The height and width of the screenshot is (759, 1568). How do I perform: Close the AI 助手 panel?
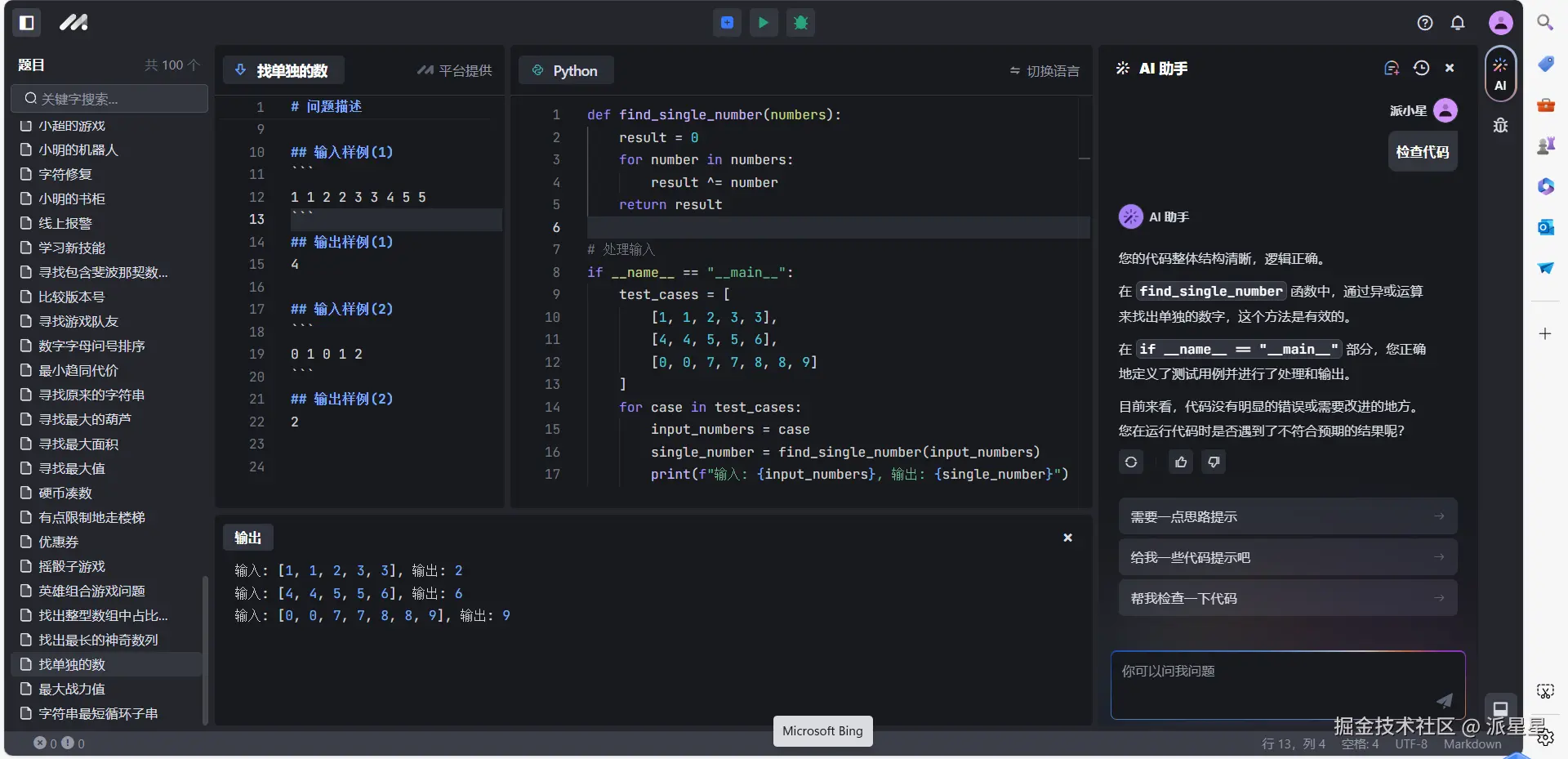click(x=1450, y=69)
